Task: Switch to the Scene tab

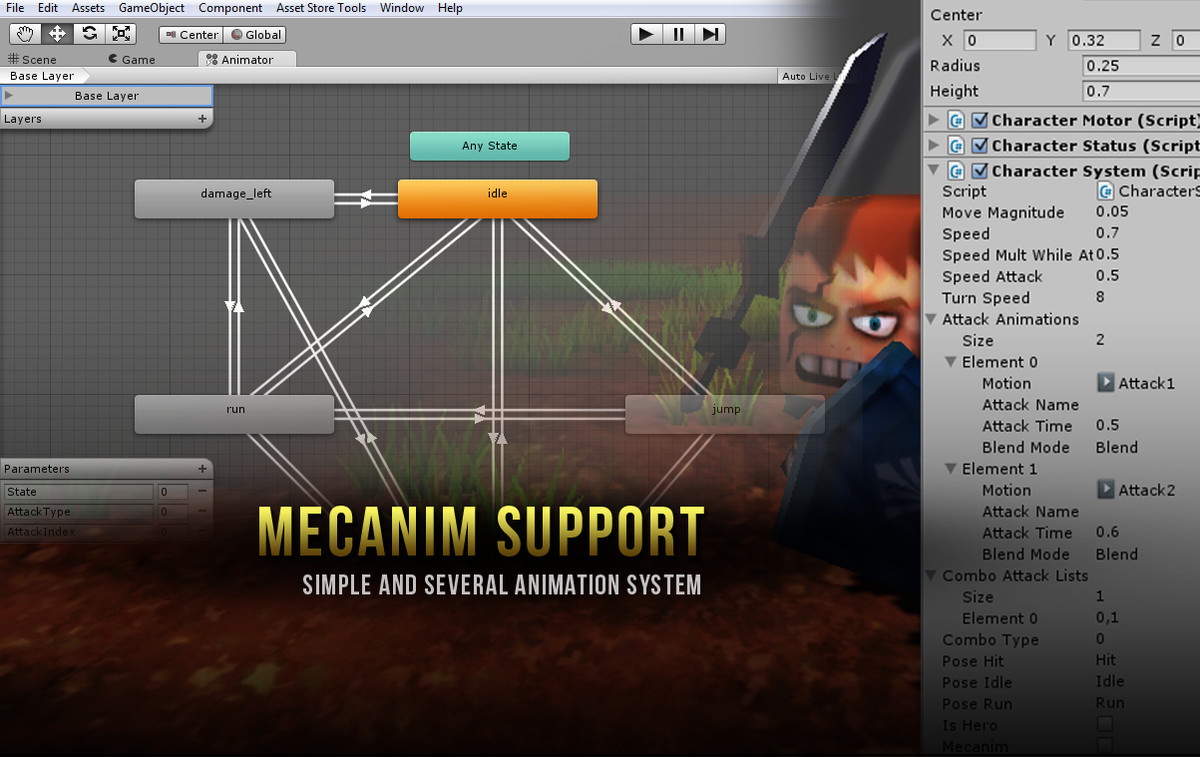Action: click(32, 60)
